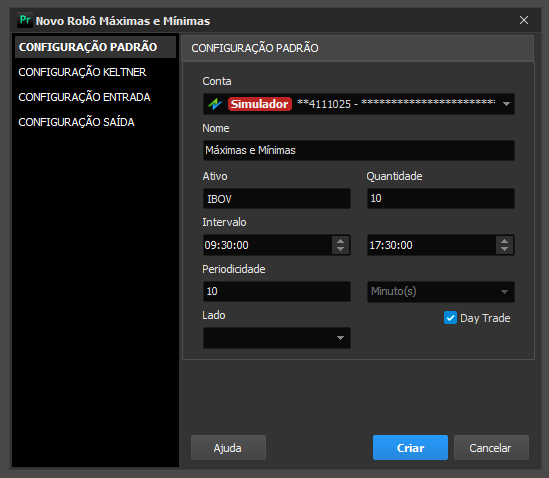Click the green-blue account logo icon

pyautogui.click(x=215, y=104)
